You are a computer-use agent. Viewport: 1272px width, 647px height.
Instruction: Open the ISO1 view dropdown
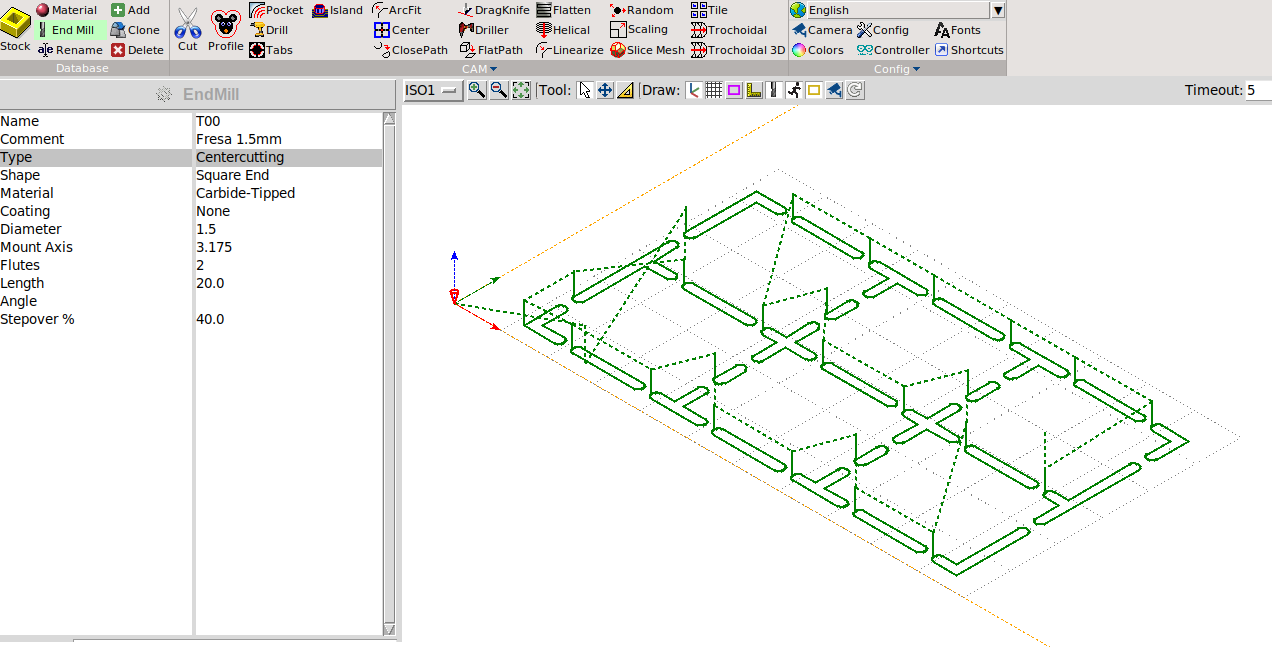[431, 90]
